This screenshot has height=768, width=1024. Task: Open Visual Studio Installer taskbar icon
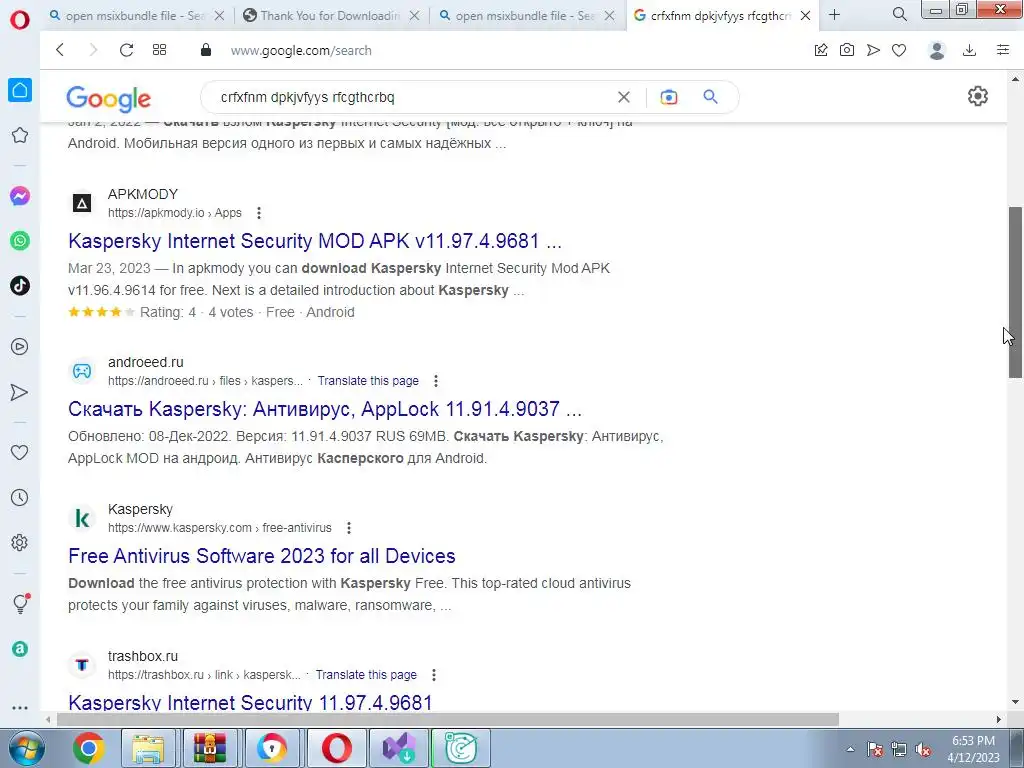(399, 749)
